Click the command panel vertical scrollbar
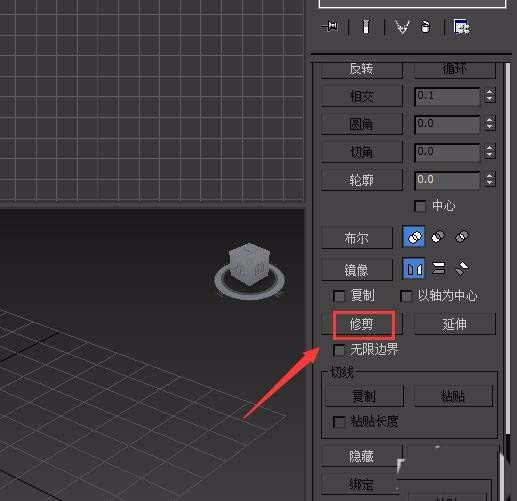 click(x=508, y=248)
